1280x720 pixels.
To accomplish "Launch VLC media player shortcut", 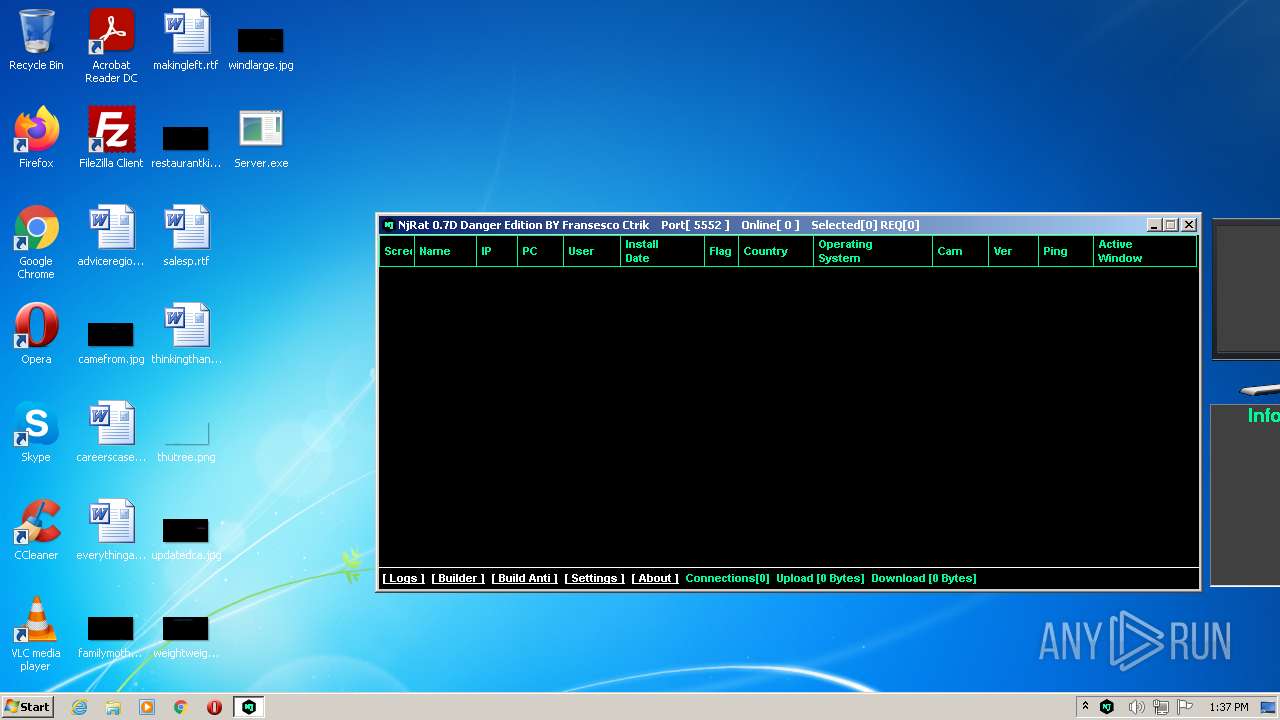I will point(36,634).
